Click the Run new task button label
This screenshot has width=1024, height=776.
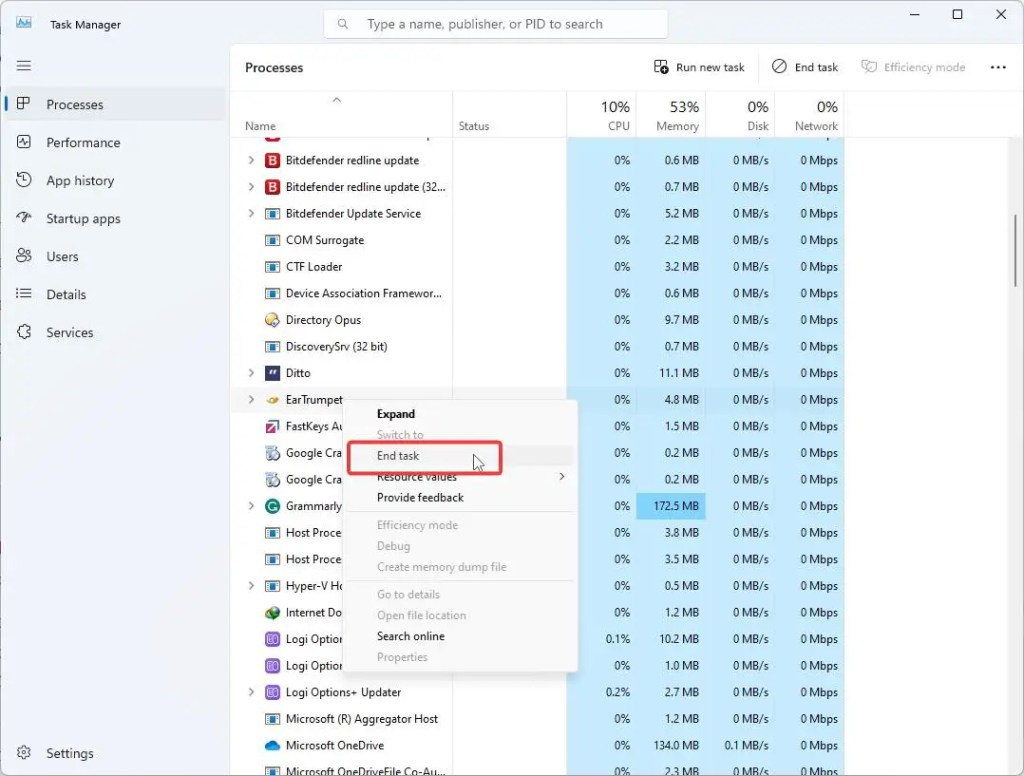pyautogui.click(x=710, y=67)
